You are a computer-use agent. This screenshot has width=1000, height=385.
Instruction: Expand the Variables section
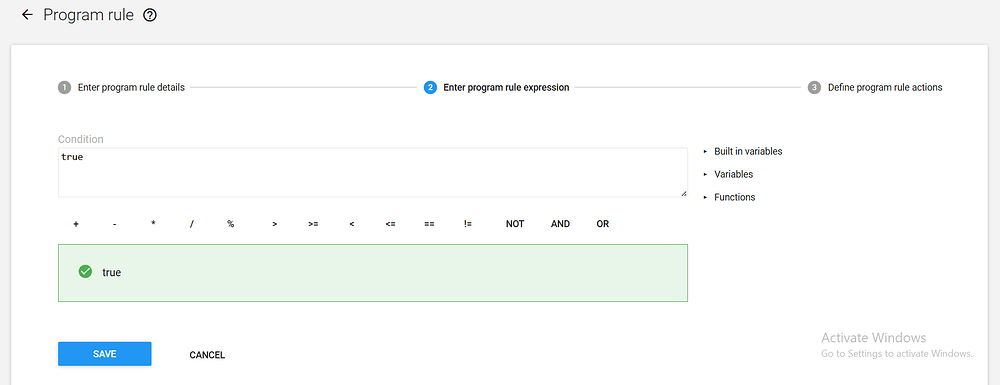pyautogui.click(x=728, y=174)
